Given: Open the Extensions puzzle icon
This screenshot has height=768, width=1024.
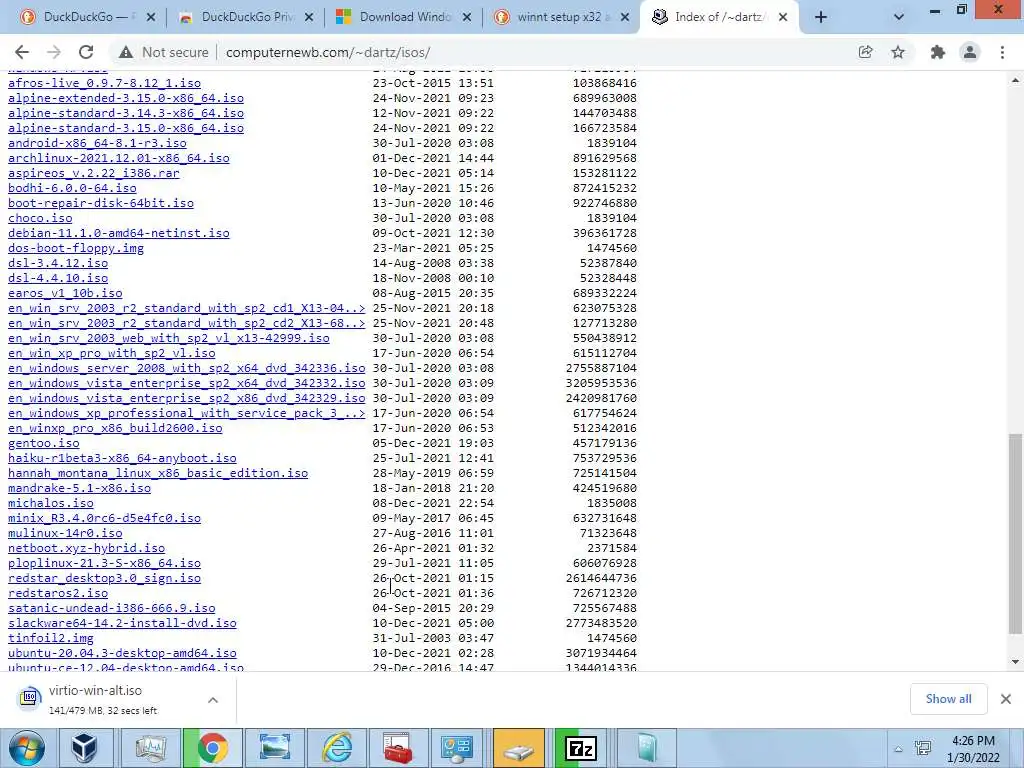Looking at the screenshot, I should [x=938, y=52].
